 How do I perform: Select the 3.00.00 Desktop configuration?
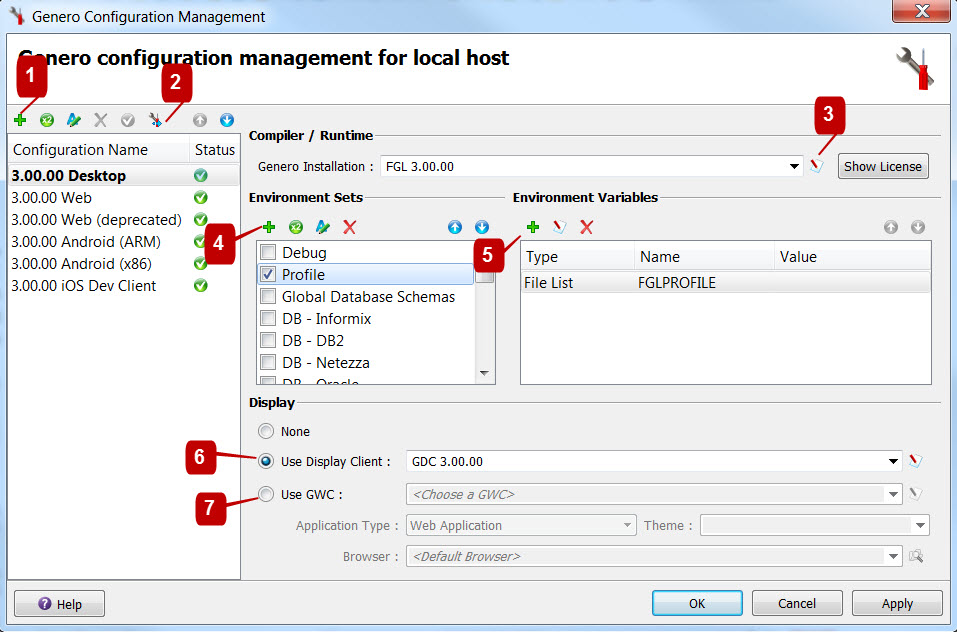pyautogui.click(x=123, y=176)
